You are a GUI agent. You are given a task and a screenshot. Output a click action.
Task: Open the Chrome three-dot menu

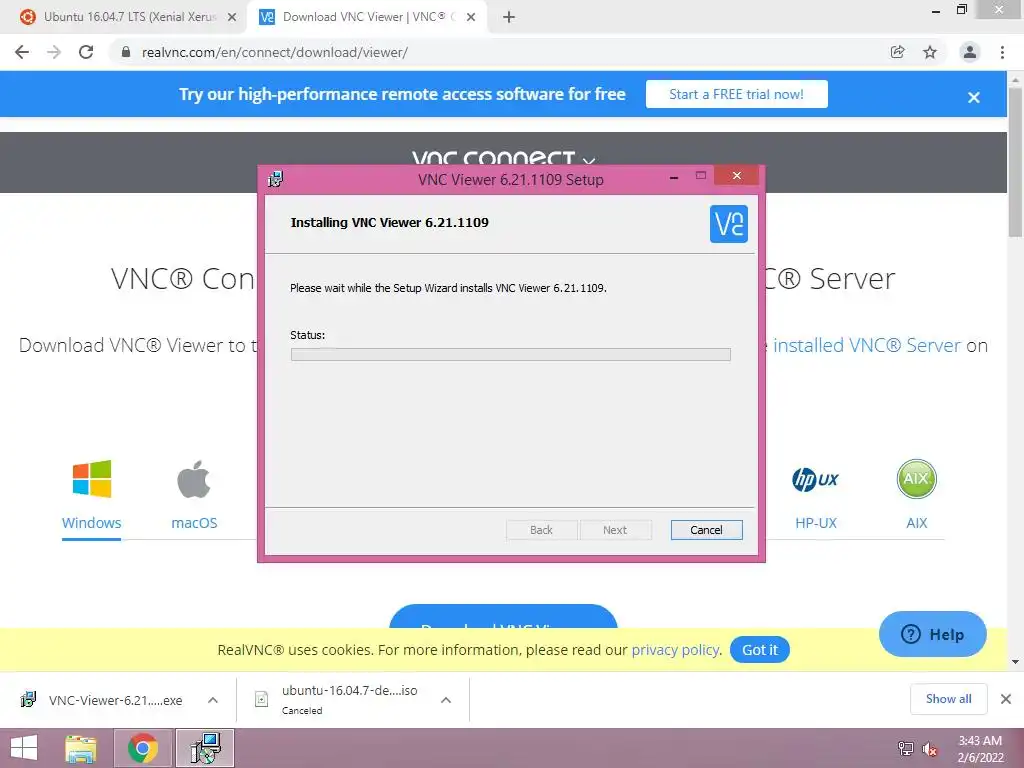pos(1002,52)
